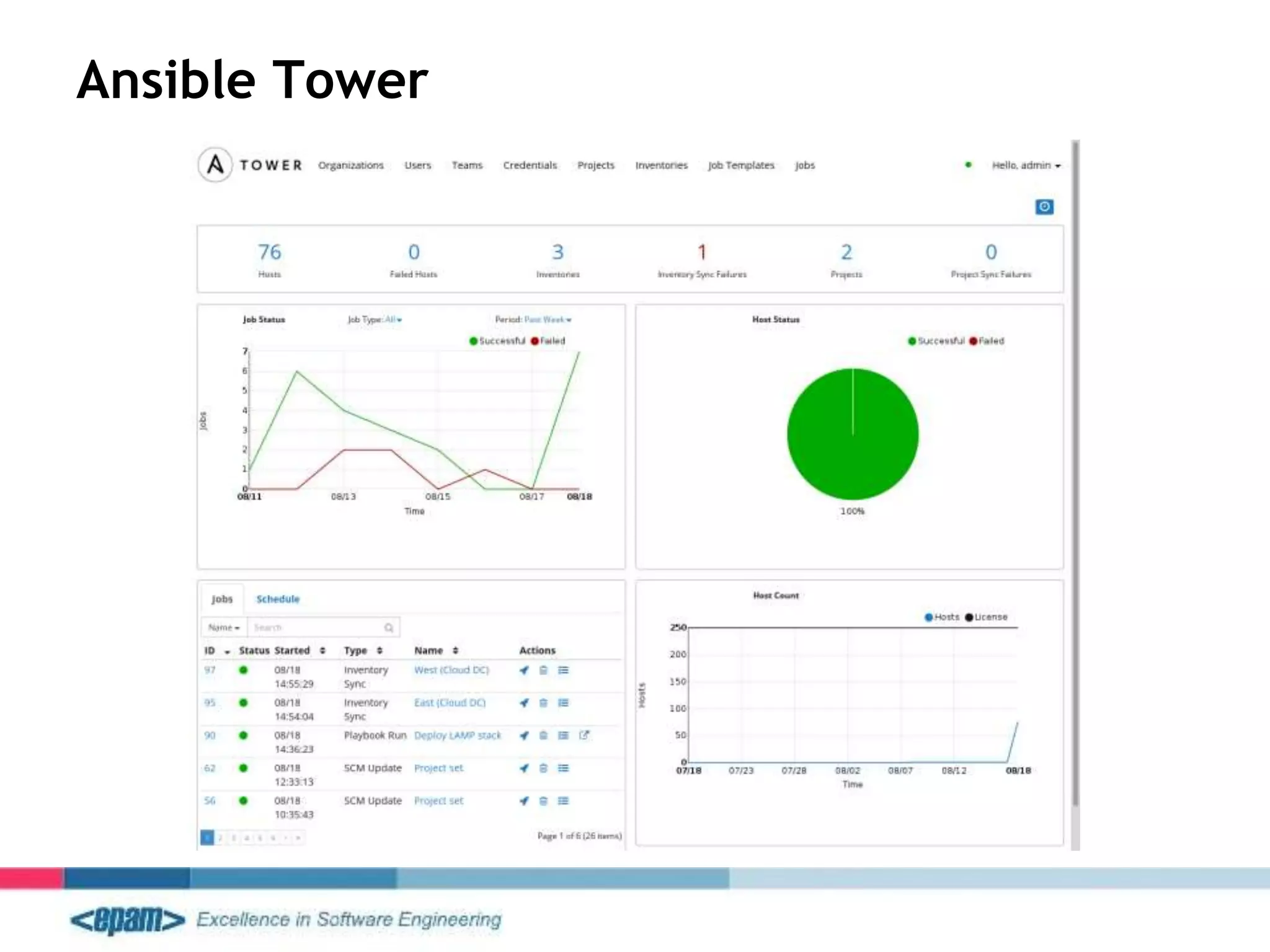Delete job 97 West (Cloud DC) trash icon
1270x952 pixels.
(x=543, y=670)
